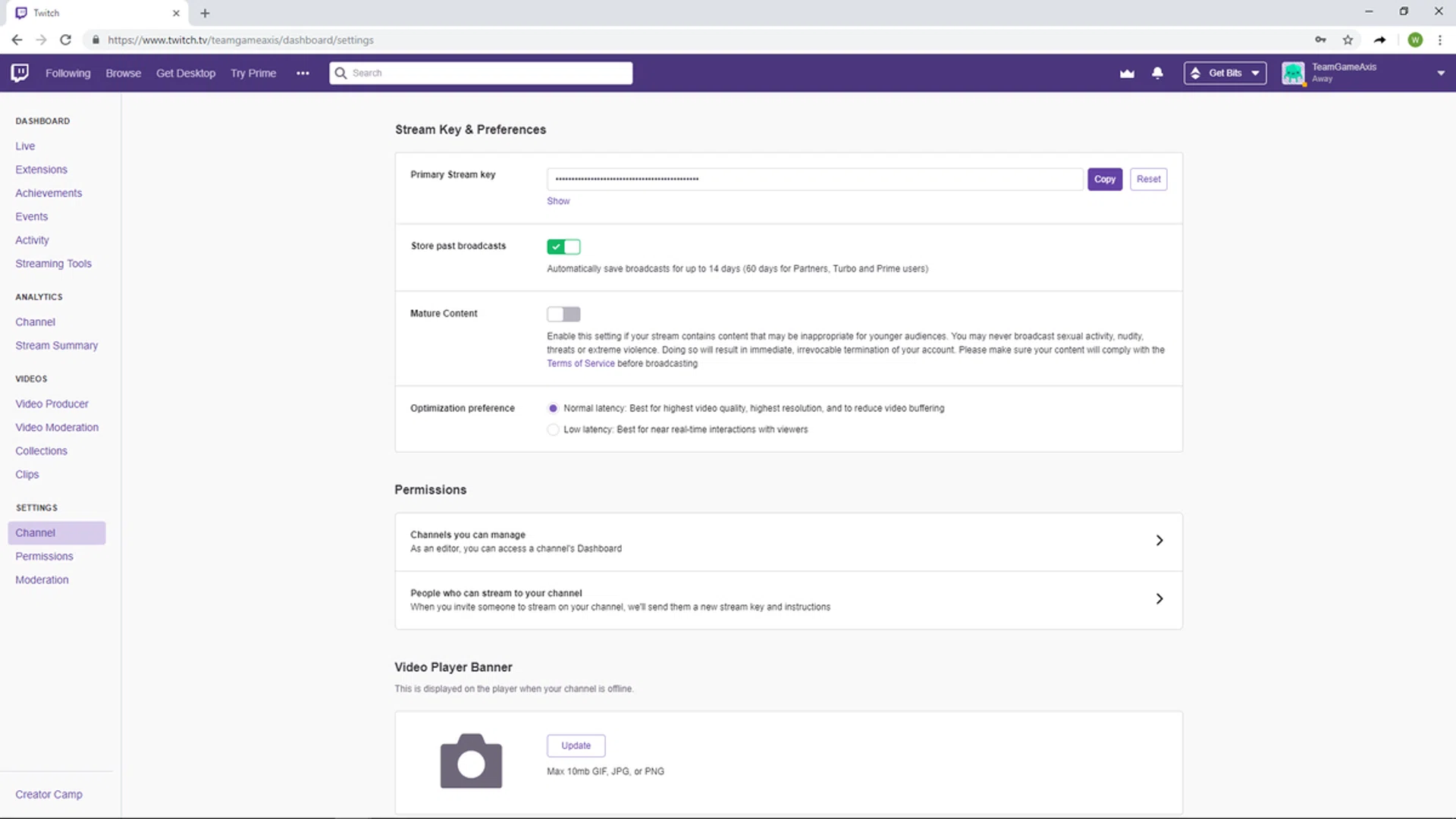This screenshot has height=819, width=1456.
Task: Open the Get Bits dropdown
Action: [1225, 74]
